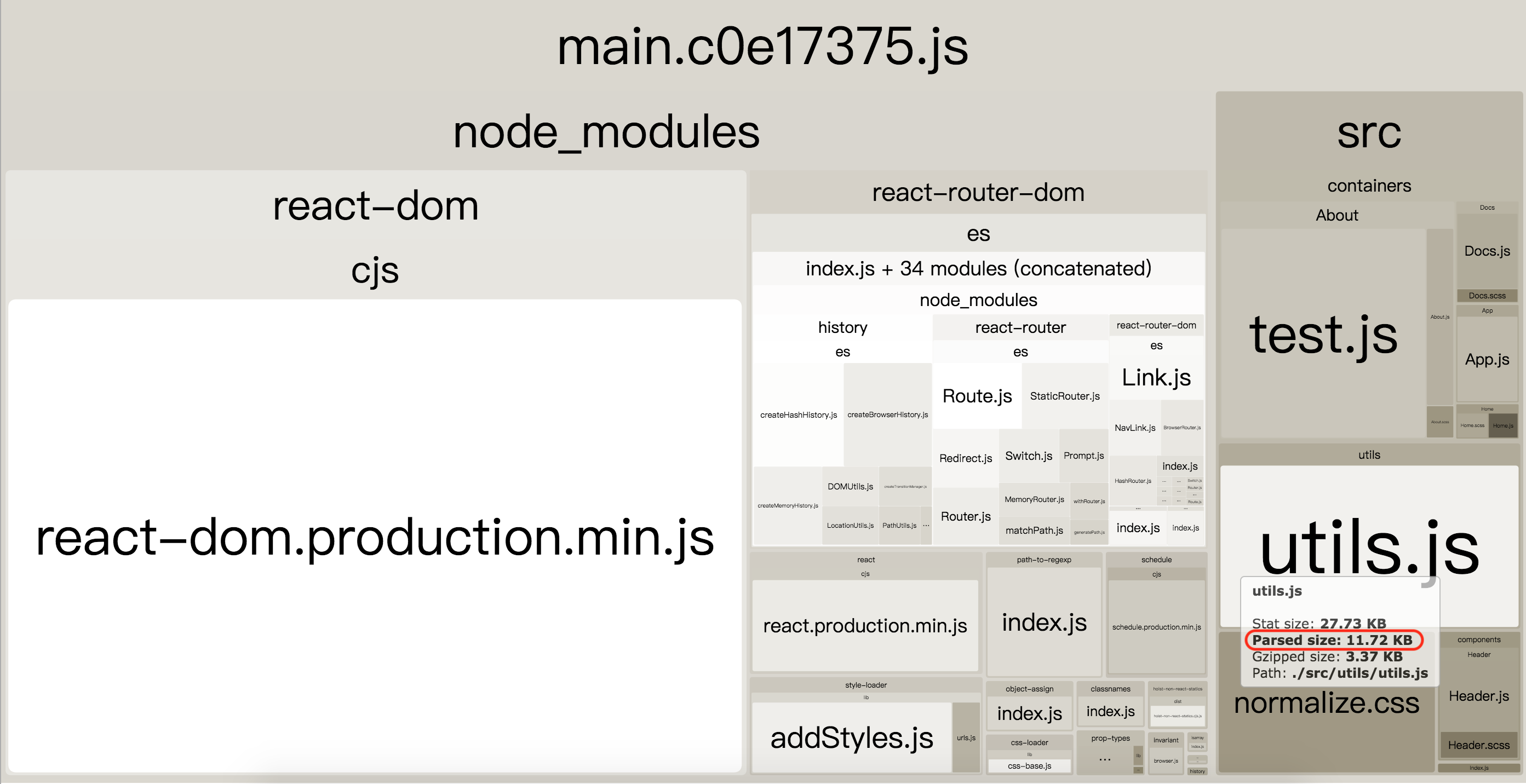Click index.js inside classnames

(x=1110, y=711)
